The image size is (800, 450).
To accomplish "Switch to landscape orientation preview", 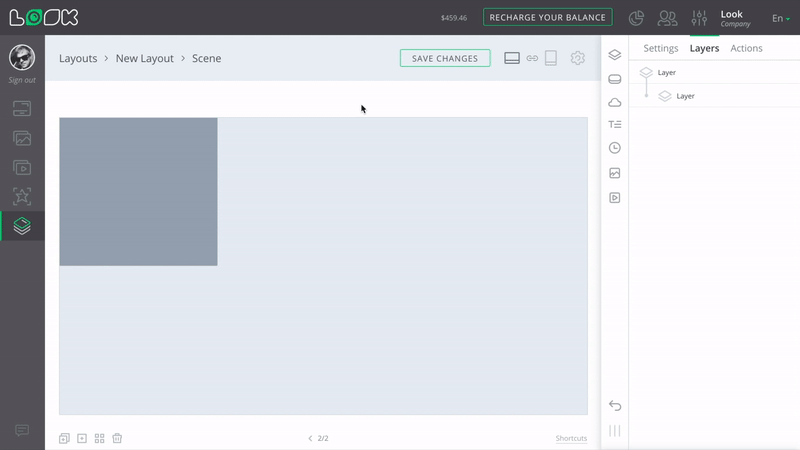I will pos(512,58).
